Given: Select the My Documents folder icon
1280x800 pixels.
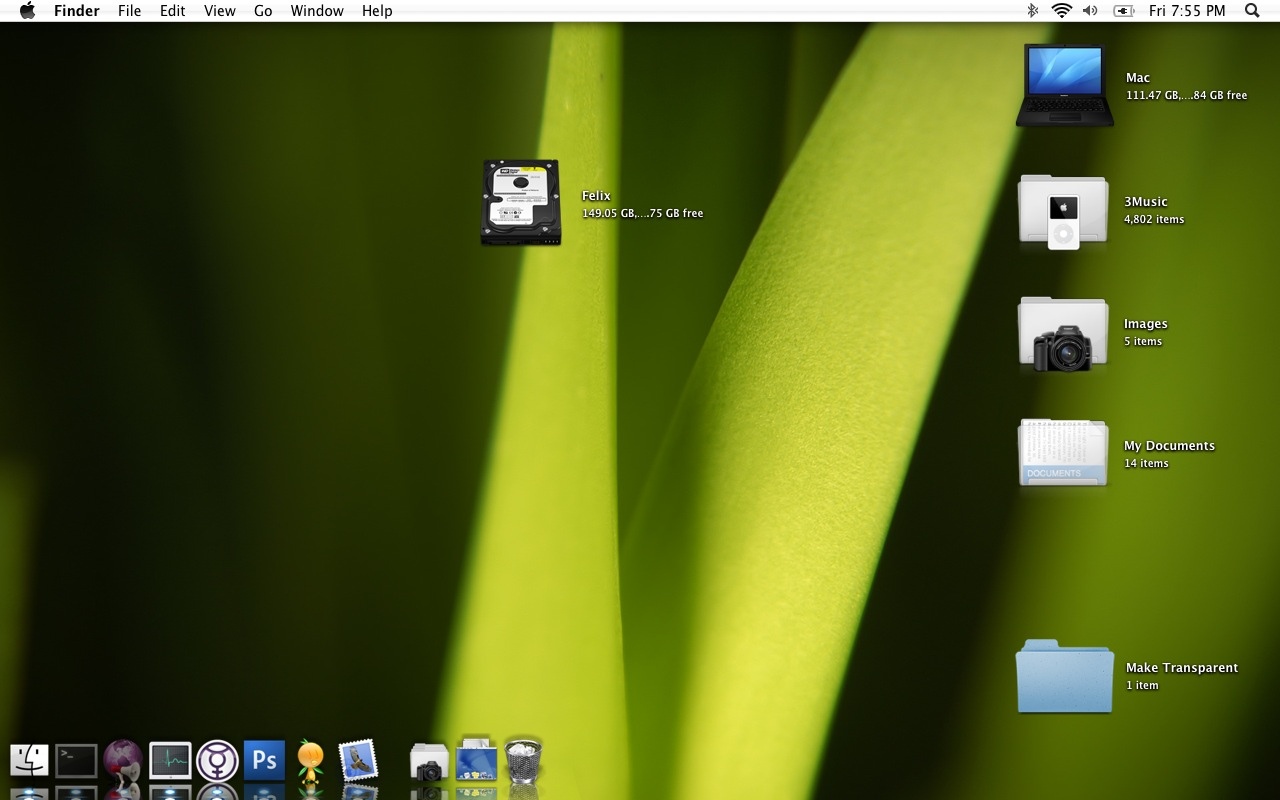Looking at the screenshot, I should click(x=1063, y=453).
